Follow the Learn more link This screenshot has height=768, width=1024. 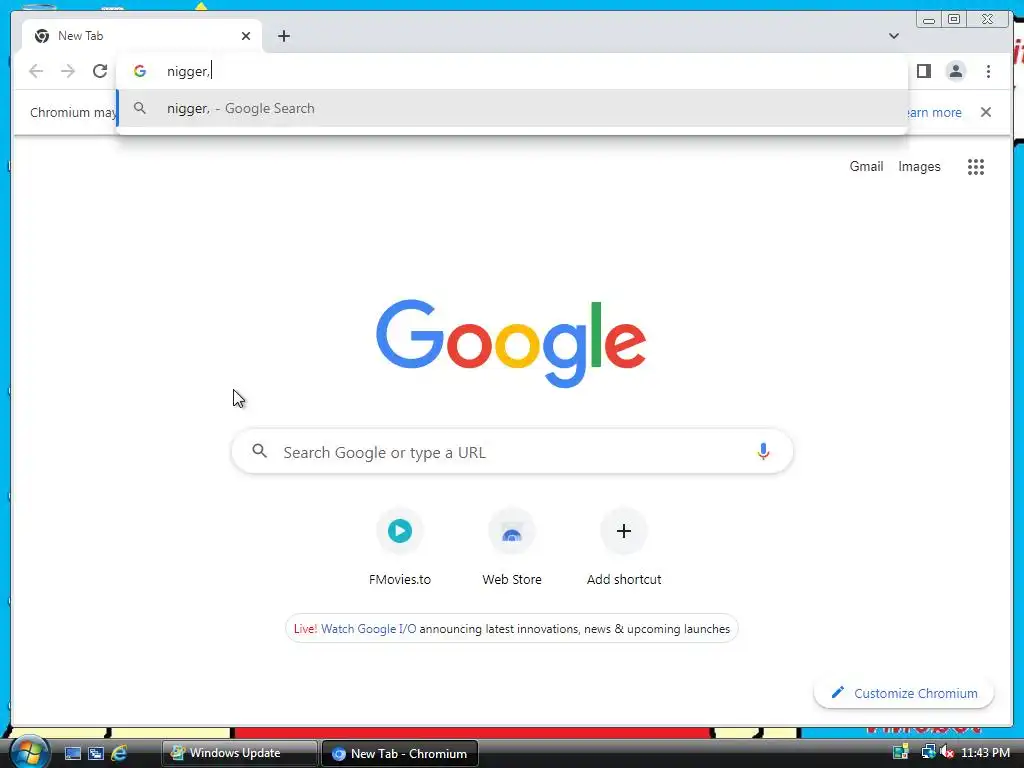(x=933, y=112)
